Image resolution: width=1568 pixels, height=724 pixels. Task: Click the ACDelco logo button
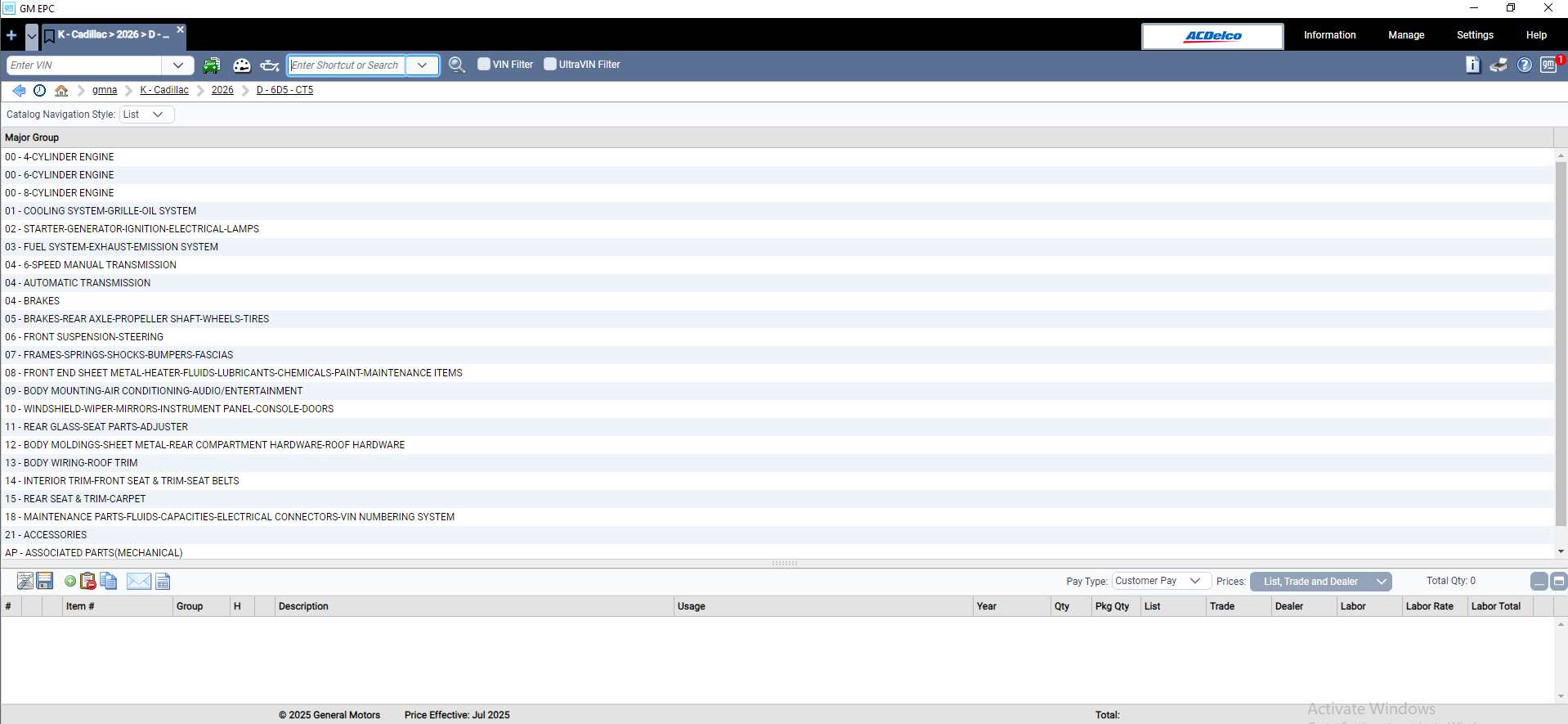pos(1212,36)
